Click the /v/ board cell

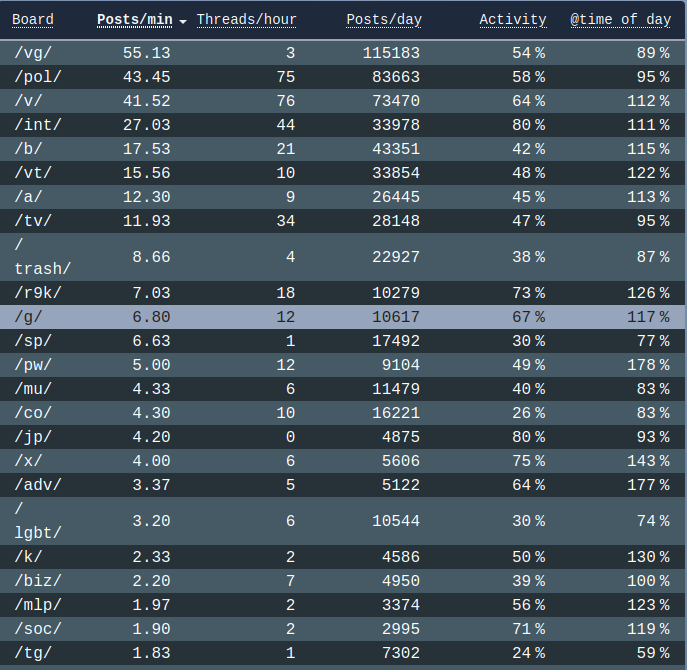click(28, 101)
